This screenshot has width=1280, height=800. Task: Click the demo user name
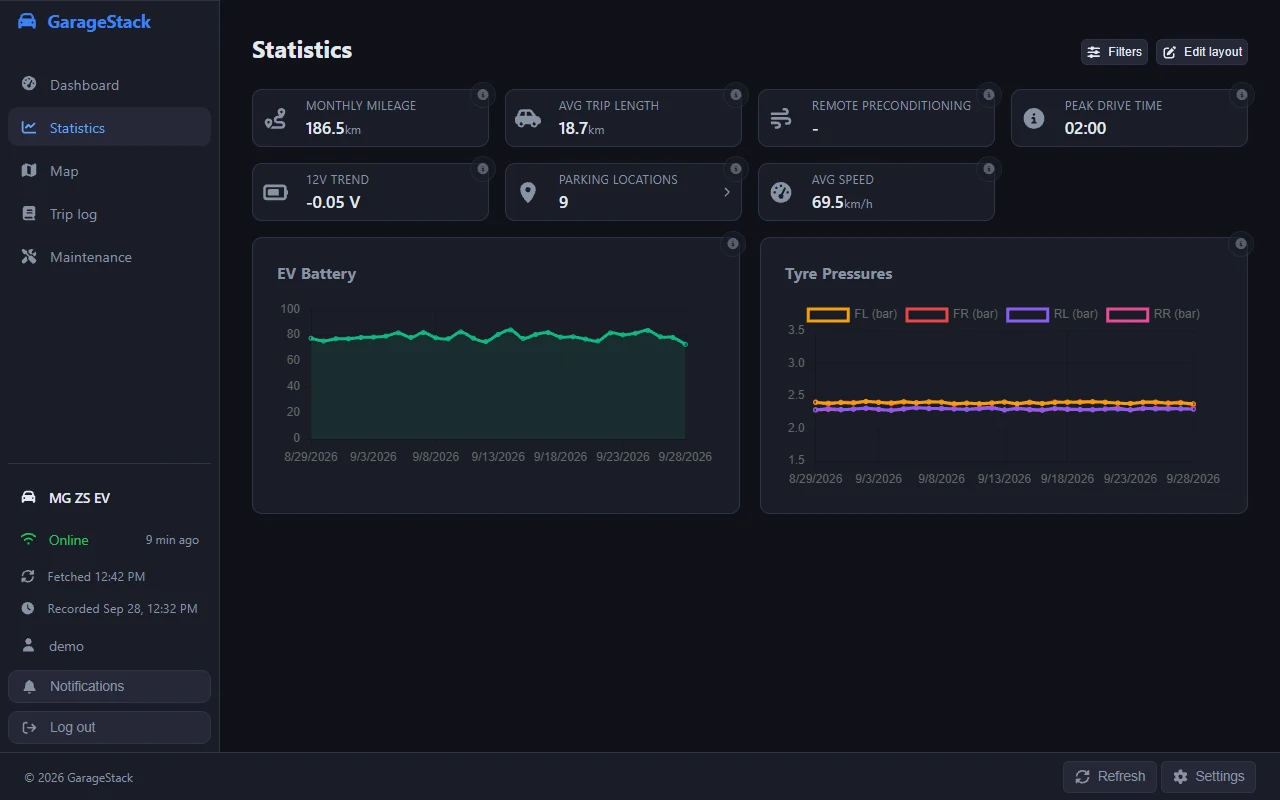pyautogui.click(x=66, y=646)
